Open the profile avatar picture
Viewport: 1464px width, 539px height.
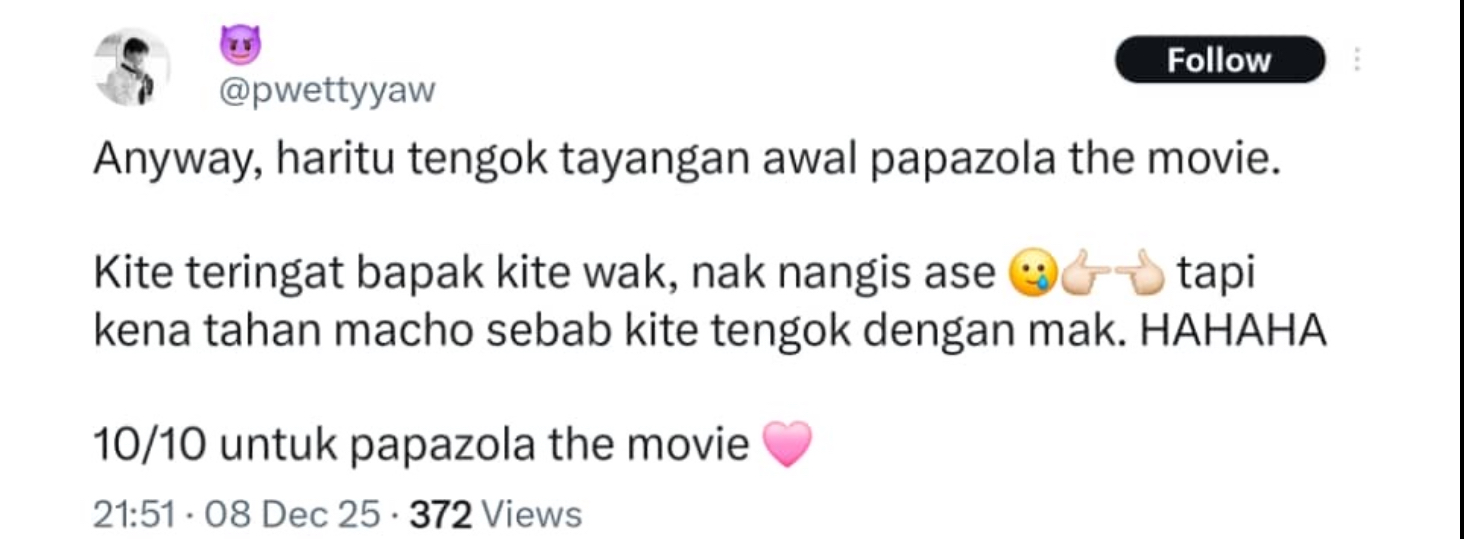click(132, 68)
